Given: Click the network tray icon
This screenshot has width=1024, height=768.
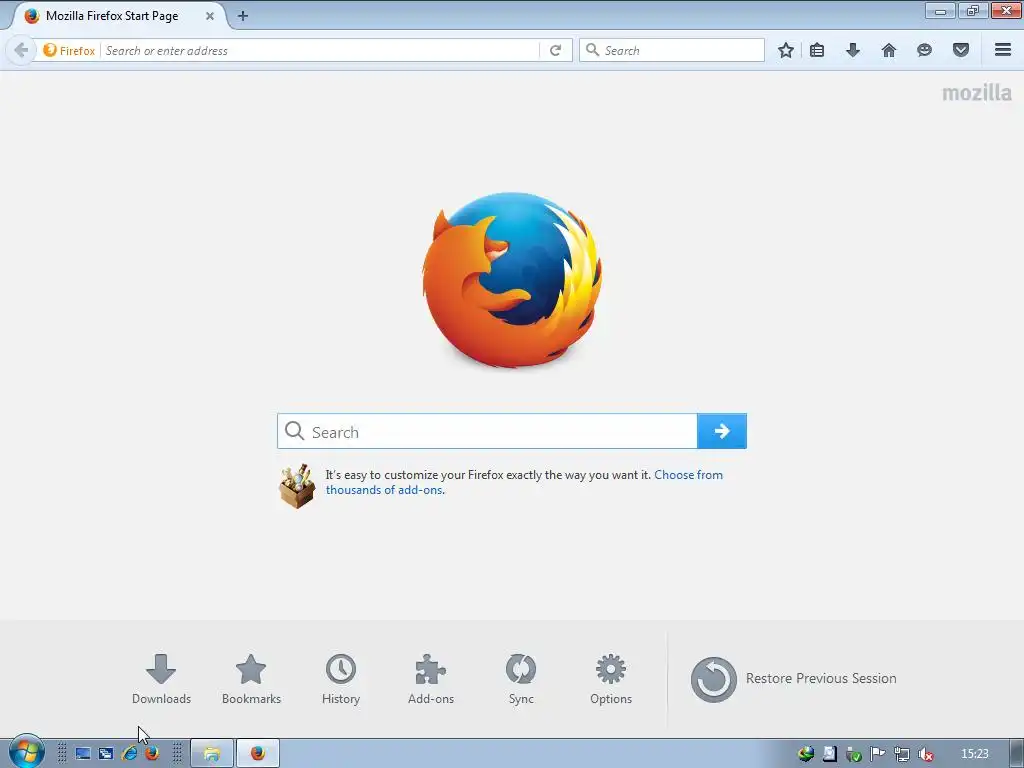Looking at the screenshot, I should [x=902, y=754].
